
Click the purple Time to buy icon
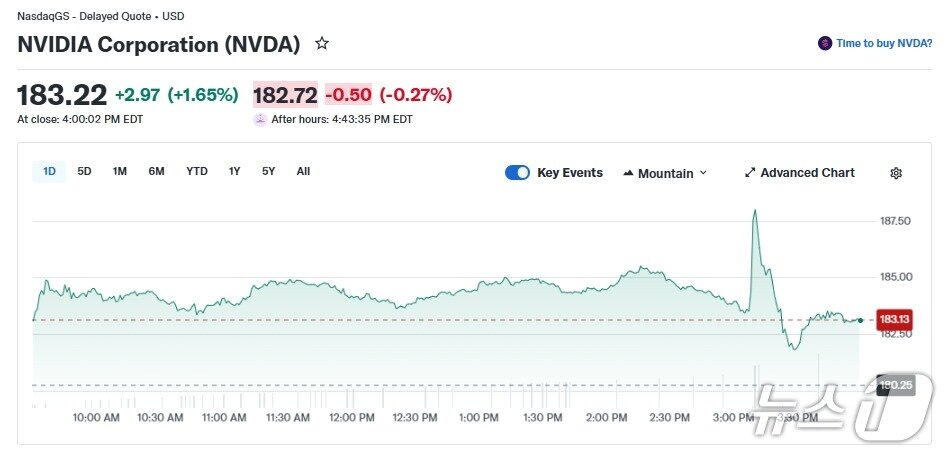coord(825,44)
